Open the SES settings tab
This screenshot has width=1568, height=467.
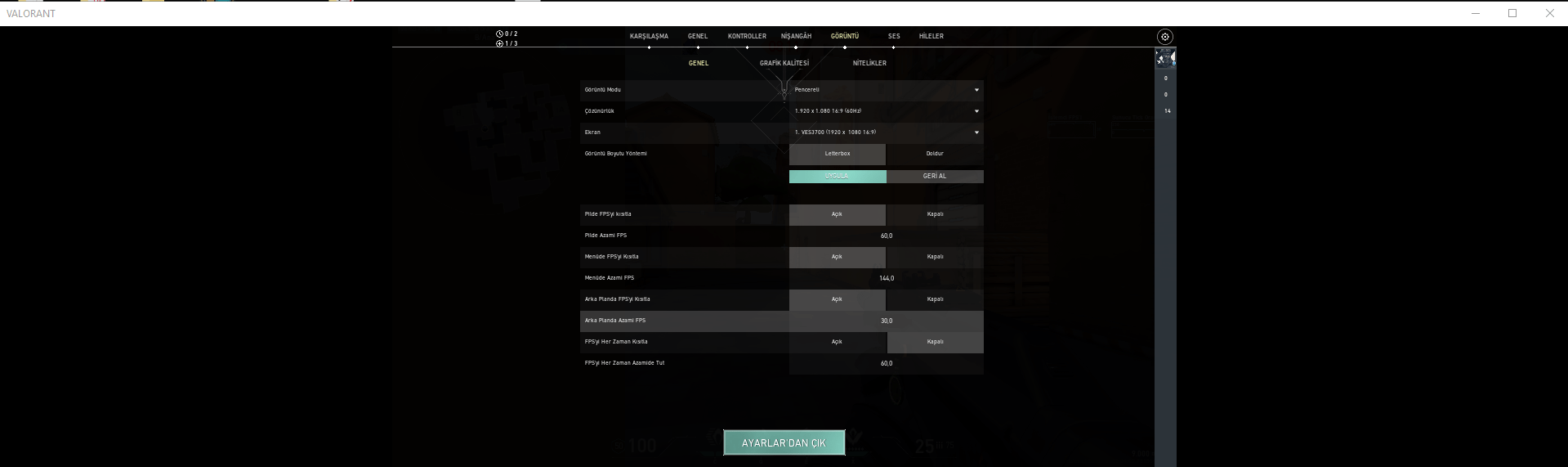point(894,36)
